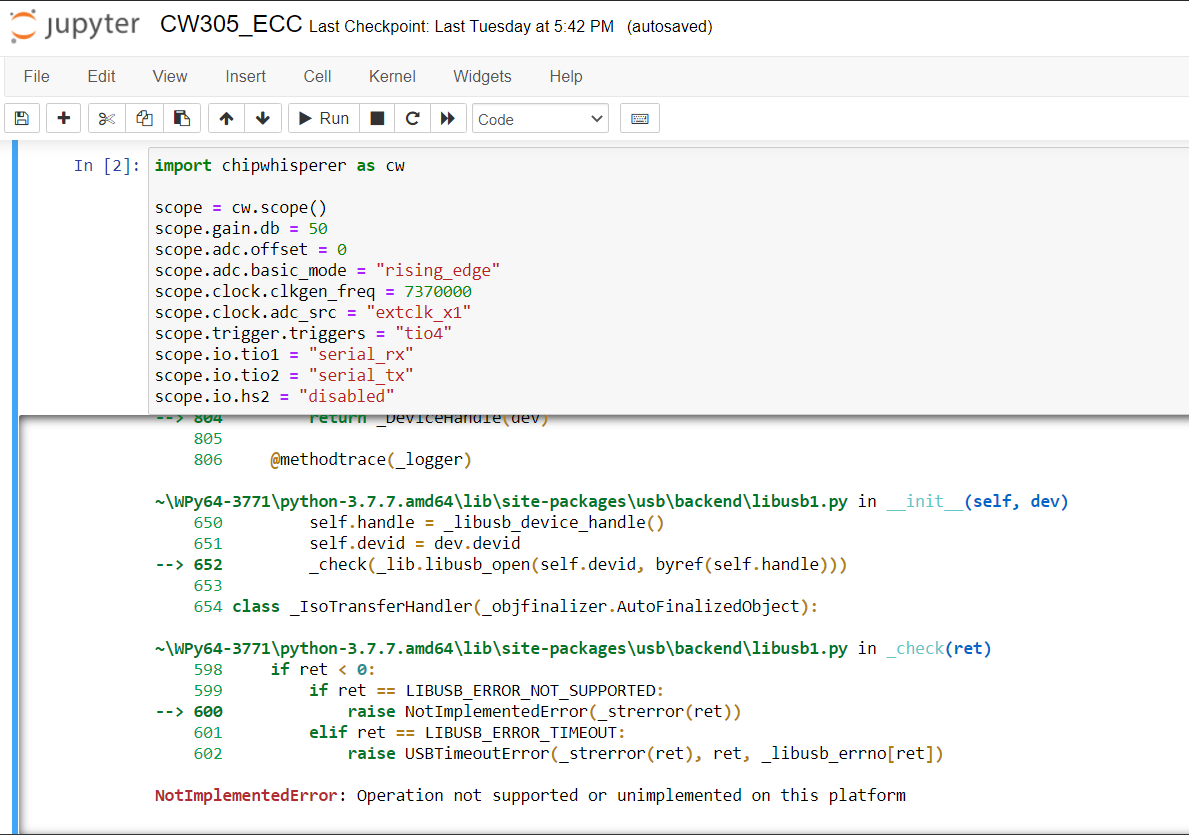Click the 'scope.adc.offset = 0' line
This screenshot has width=1189, height=835.
(251, 250)
